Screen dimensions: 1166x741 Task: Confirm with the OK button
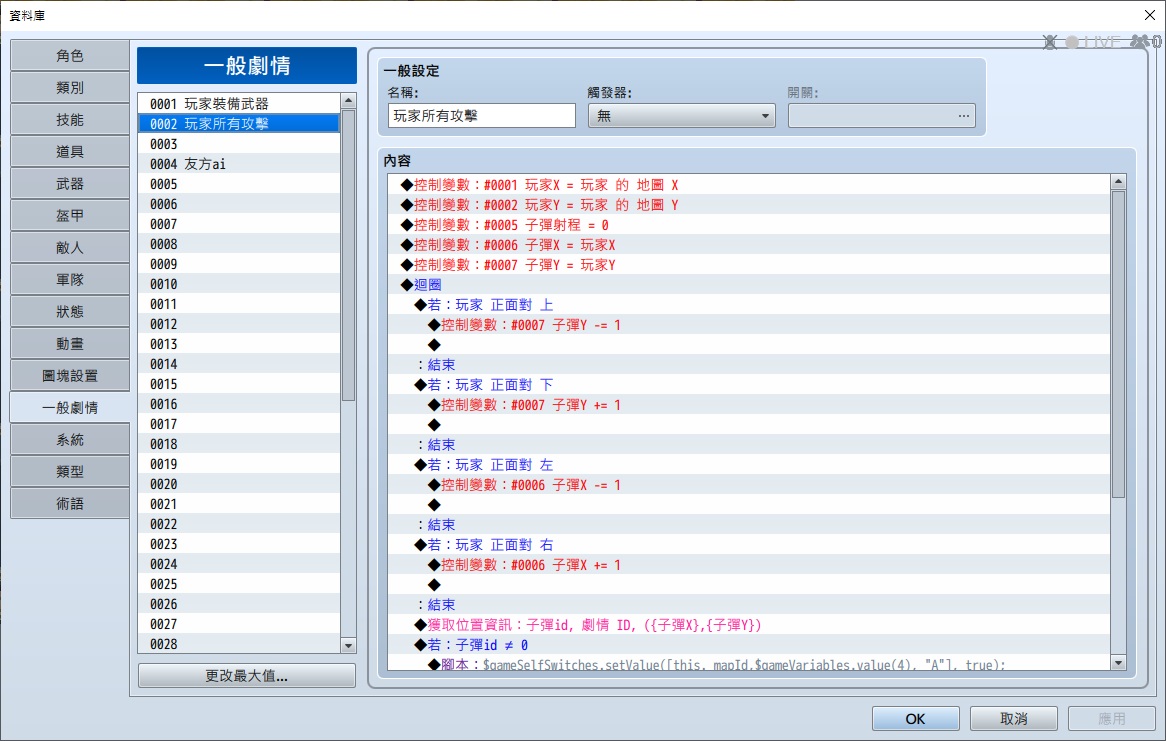(915, 719)
